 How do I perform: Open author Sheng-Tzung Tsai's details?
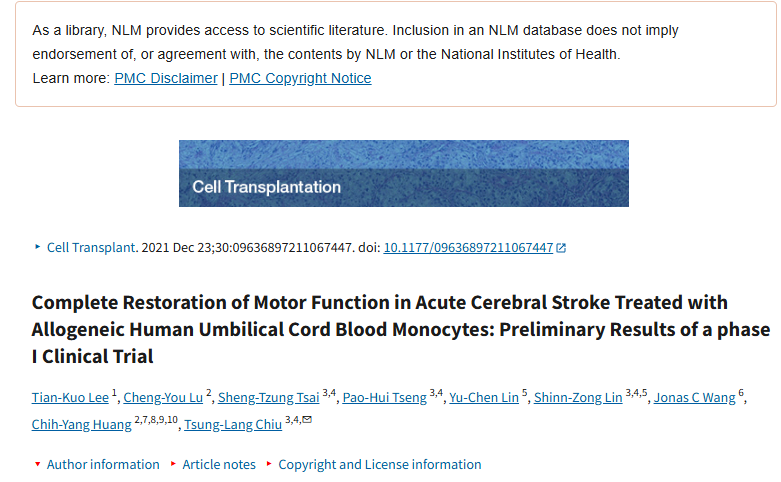(x=268, y=398)
